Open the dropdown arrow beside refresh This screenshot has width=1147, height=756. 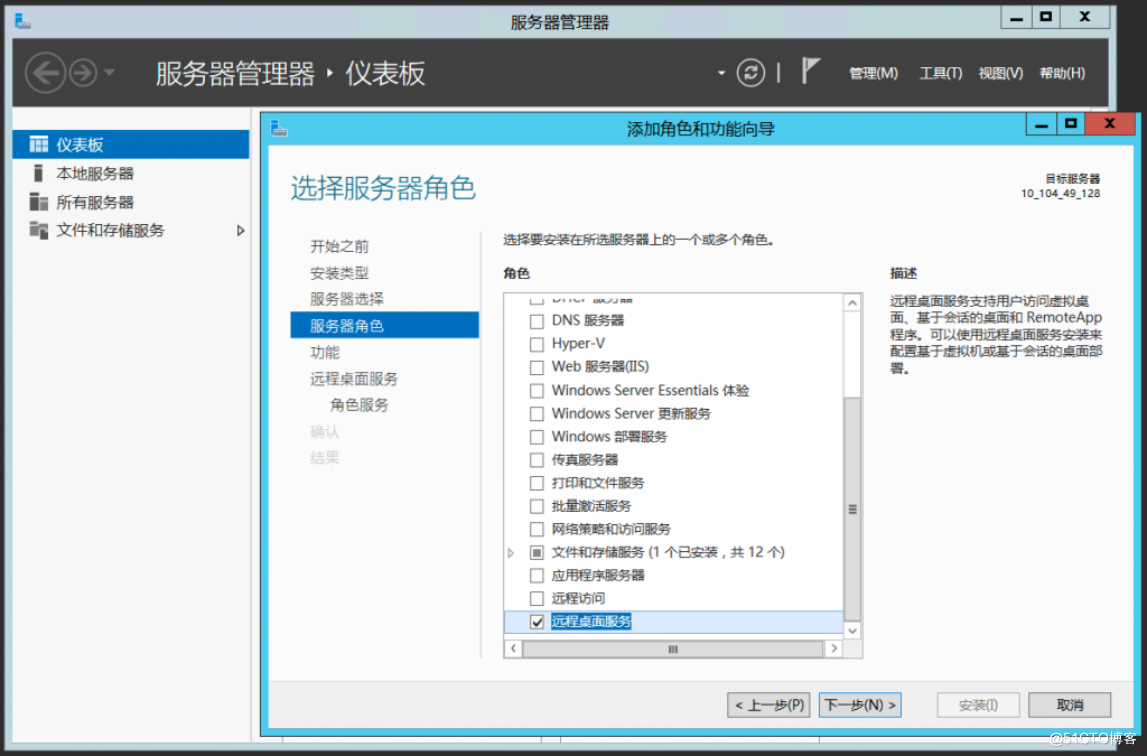coord(721,72)
